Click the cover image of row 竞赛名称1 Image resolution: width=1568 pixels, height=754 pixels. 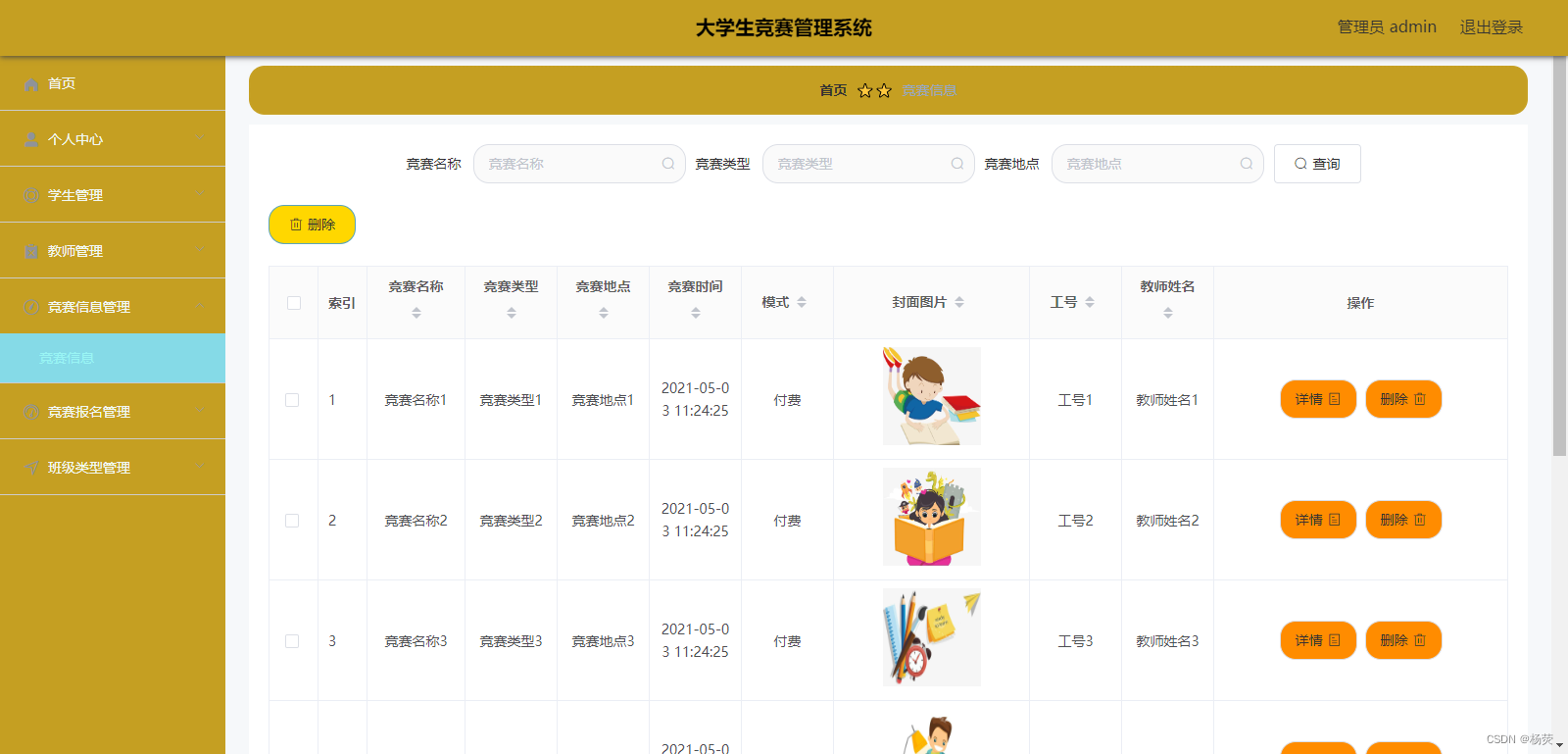click(931, 396)
